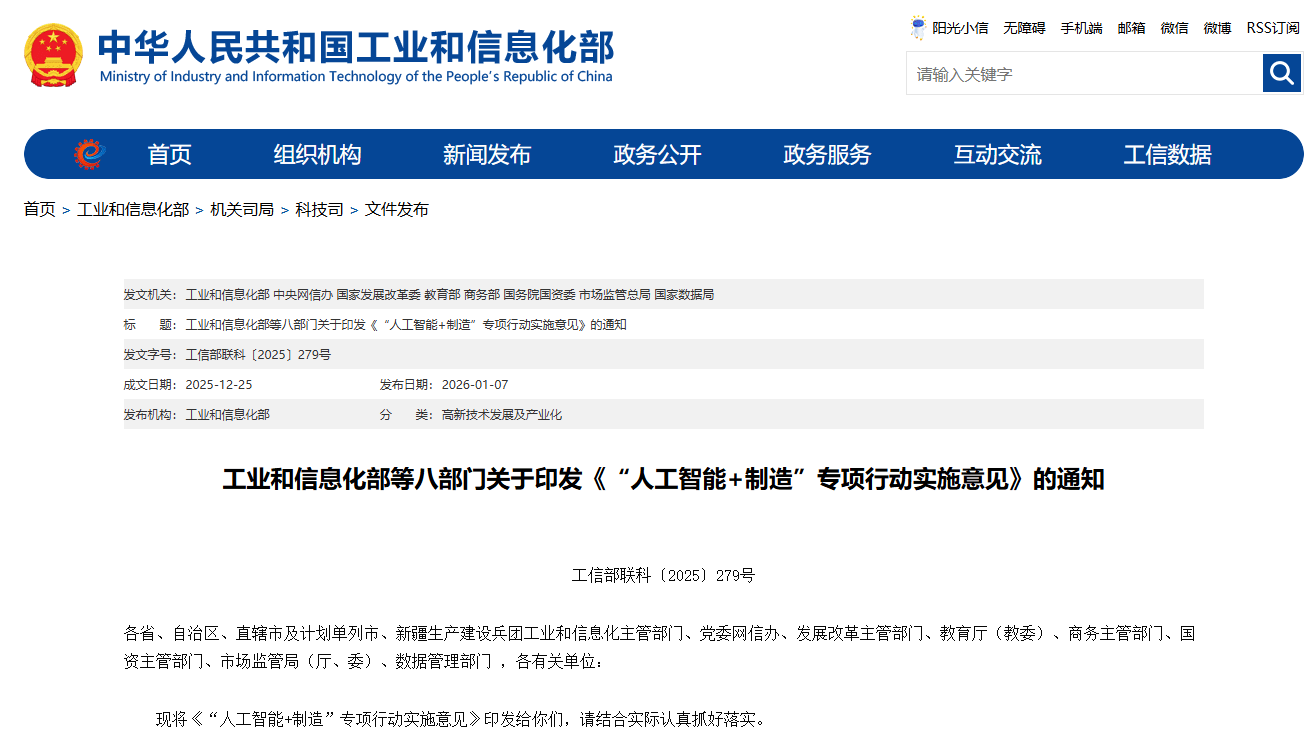Open the 工信数据 menu item
Viewport: 1316px width, 747px height.
coord(1167,155)
